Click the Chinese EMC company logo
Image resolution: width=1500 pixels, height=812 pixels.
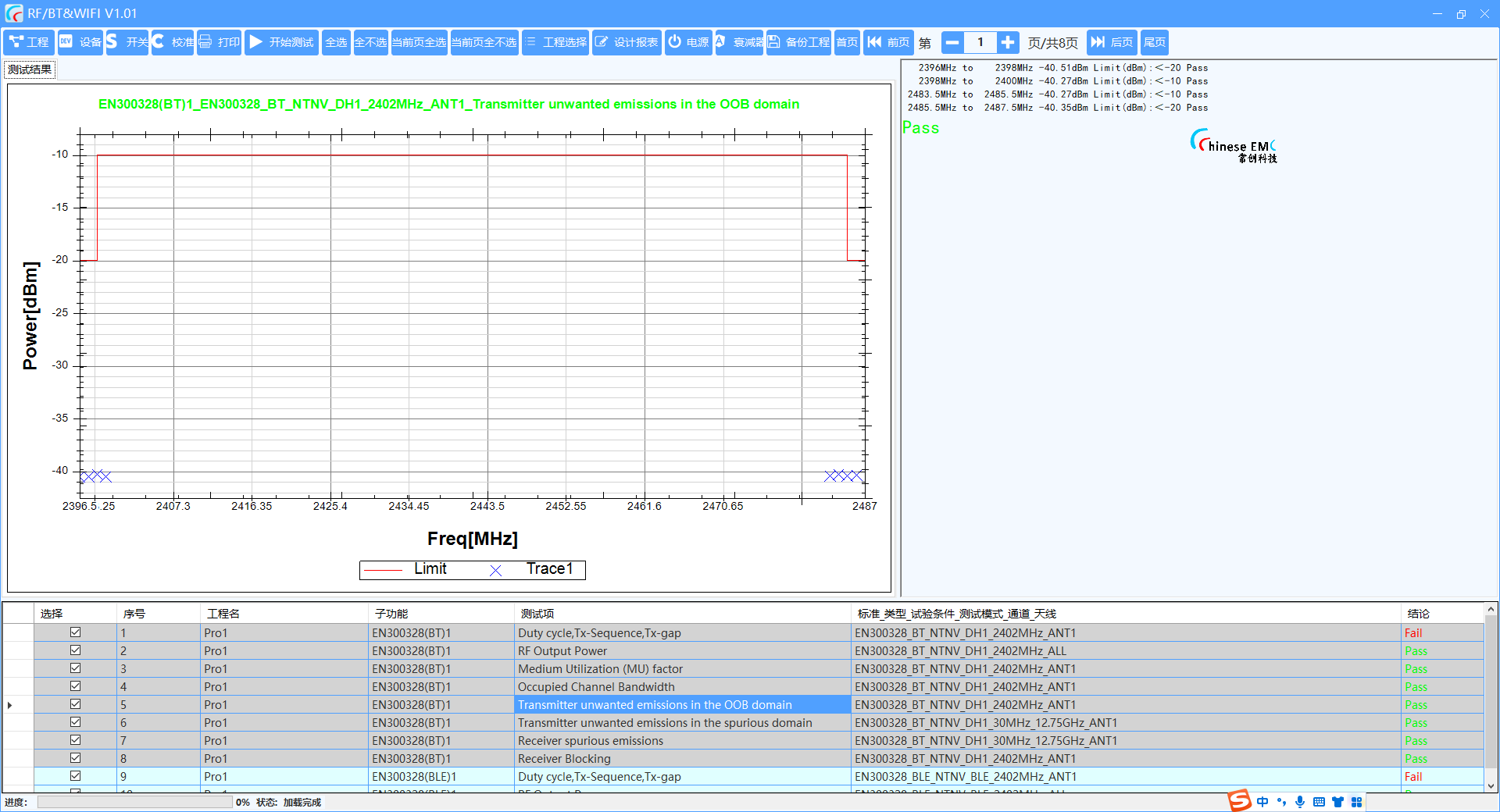[x=1234, y=146]
